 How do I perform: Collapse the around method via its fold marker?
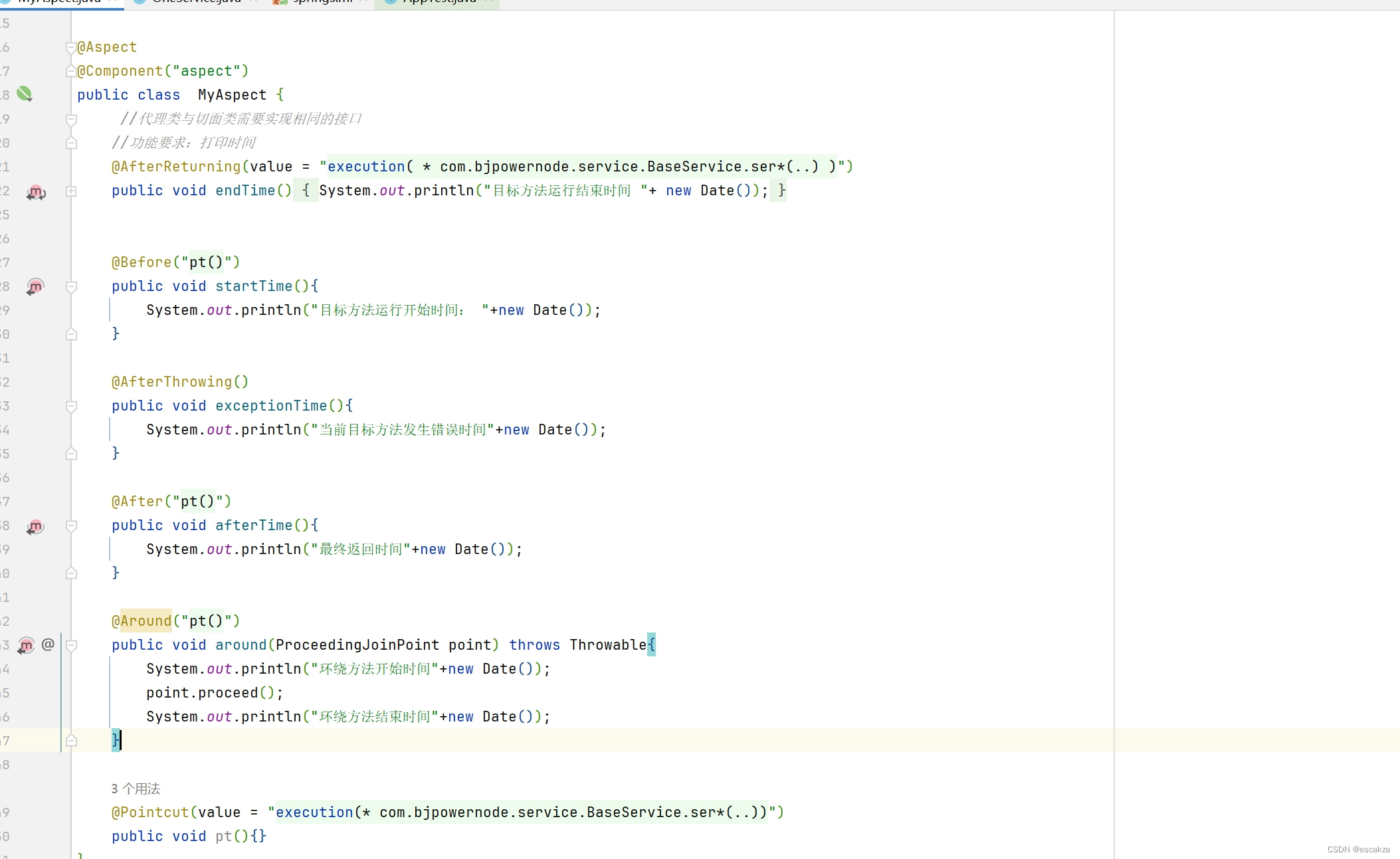pyautogui.click(x=71, y=646)
